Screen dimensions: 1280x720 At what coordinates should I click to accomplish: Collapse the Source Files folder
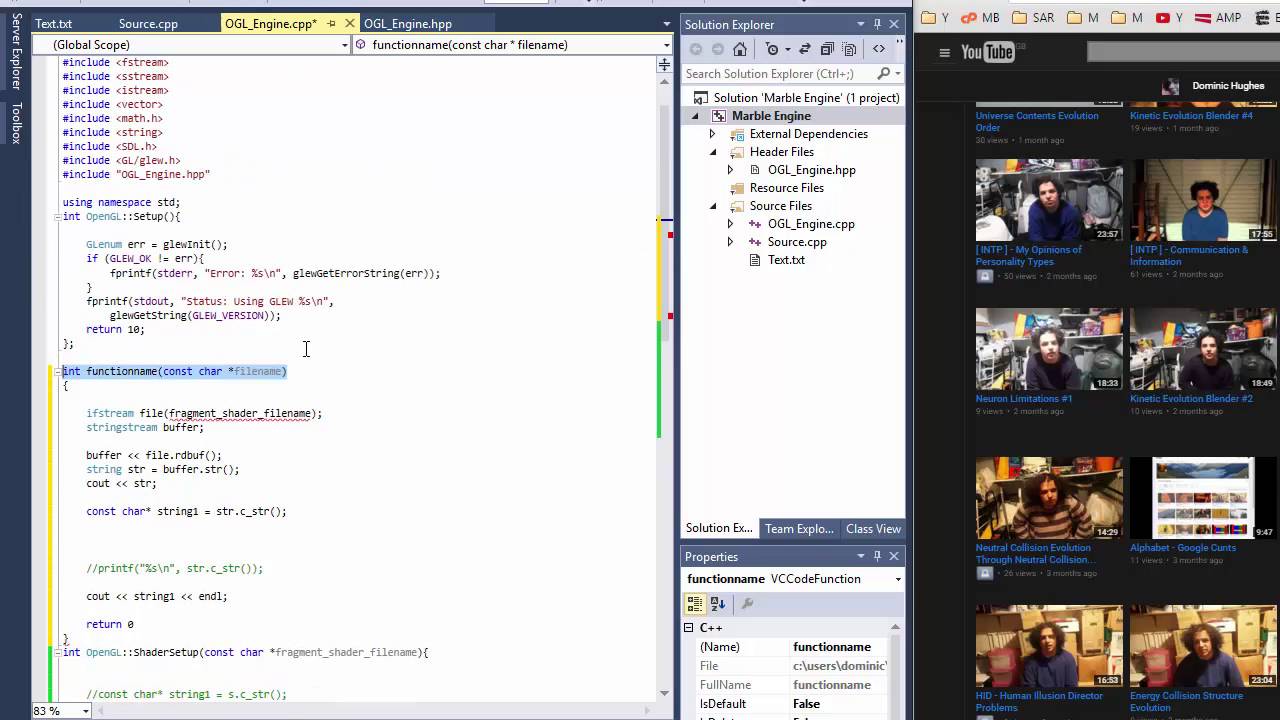tap(713, 206)
